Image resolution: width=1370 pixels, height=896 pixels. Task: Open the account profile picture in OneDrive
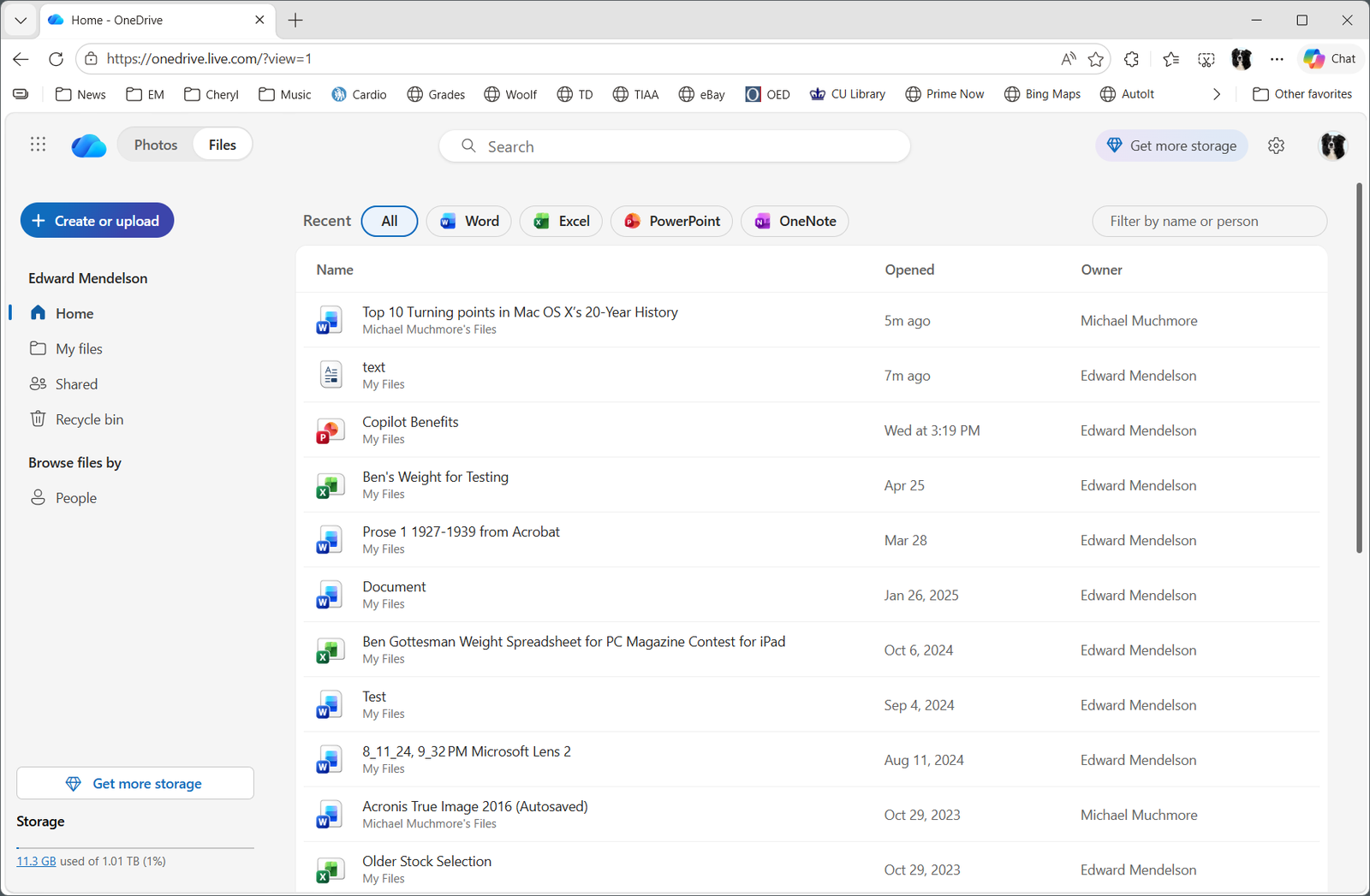click(1332, 146)
